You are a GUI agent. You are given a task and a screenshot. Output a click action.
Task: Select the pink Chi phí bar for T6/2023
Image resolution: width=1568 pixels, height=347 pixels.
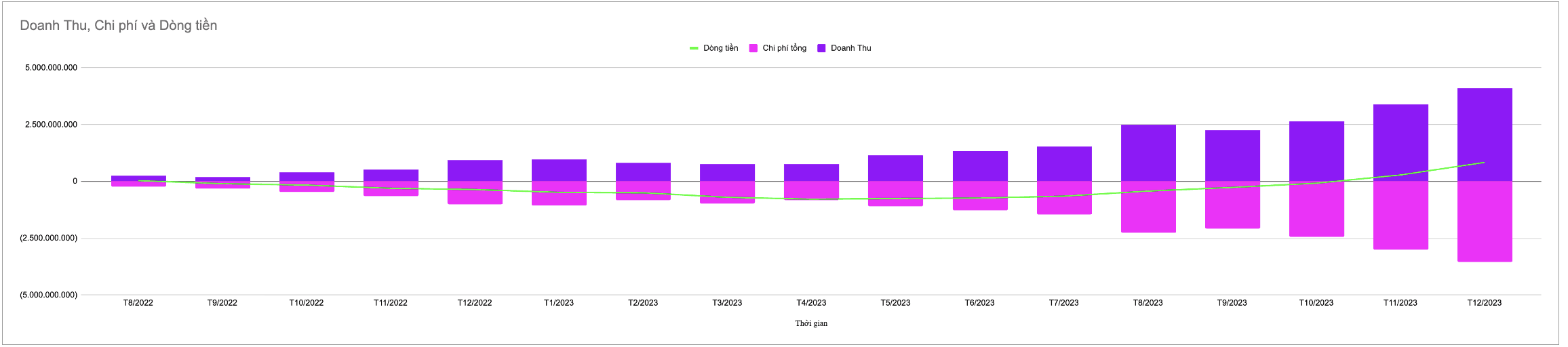click(980, 196)
